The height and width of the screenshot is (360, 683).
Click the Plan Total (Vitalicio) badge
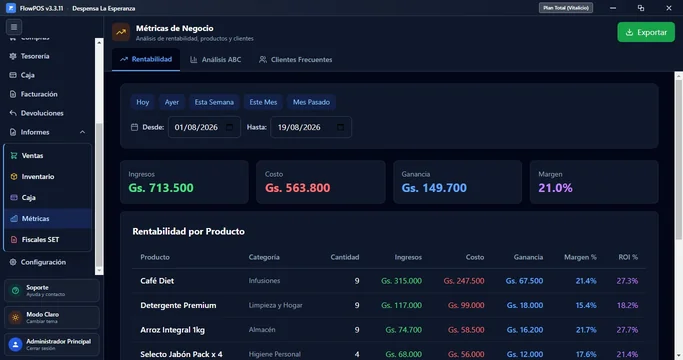pyautogui.click(x=565, y=8)
